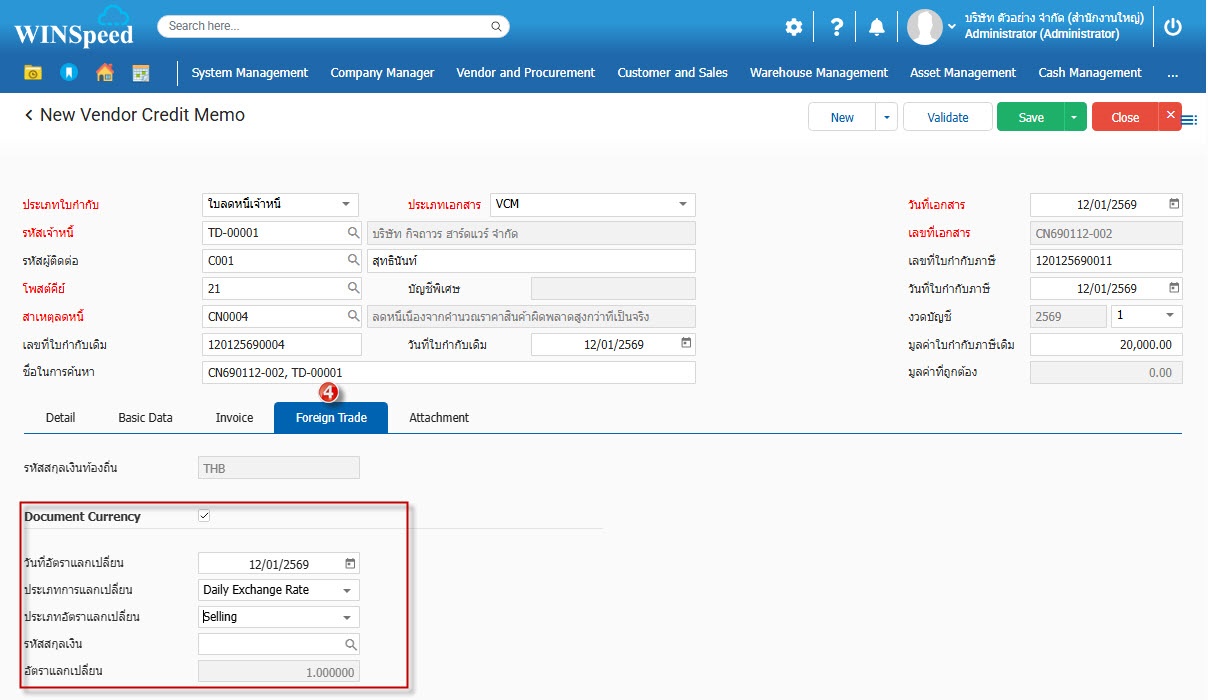Open the Selling exchange rate type dropdown
Viewport: 1208px width, 700px height.
pos(347,617)
